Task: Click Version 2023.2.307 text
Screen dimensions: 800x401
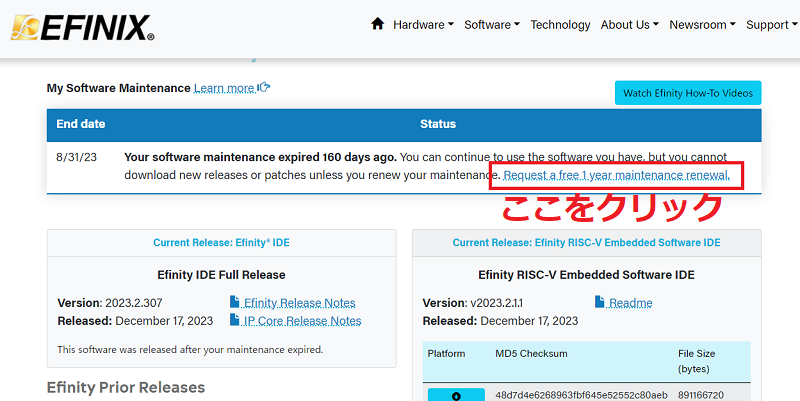Action: [x=110, y=303]
